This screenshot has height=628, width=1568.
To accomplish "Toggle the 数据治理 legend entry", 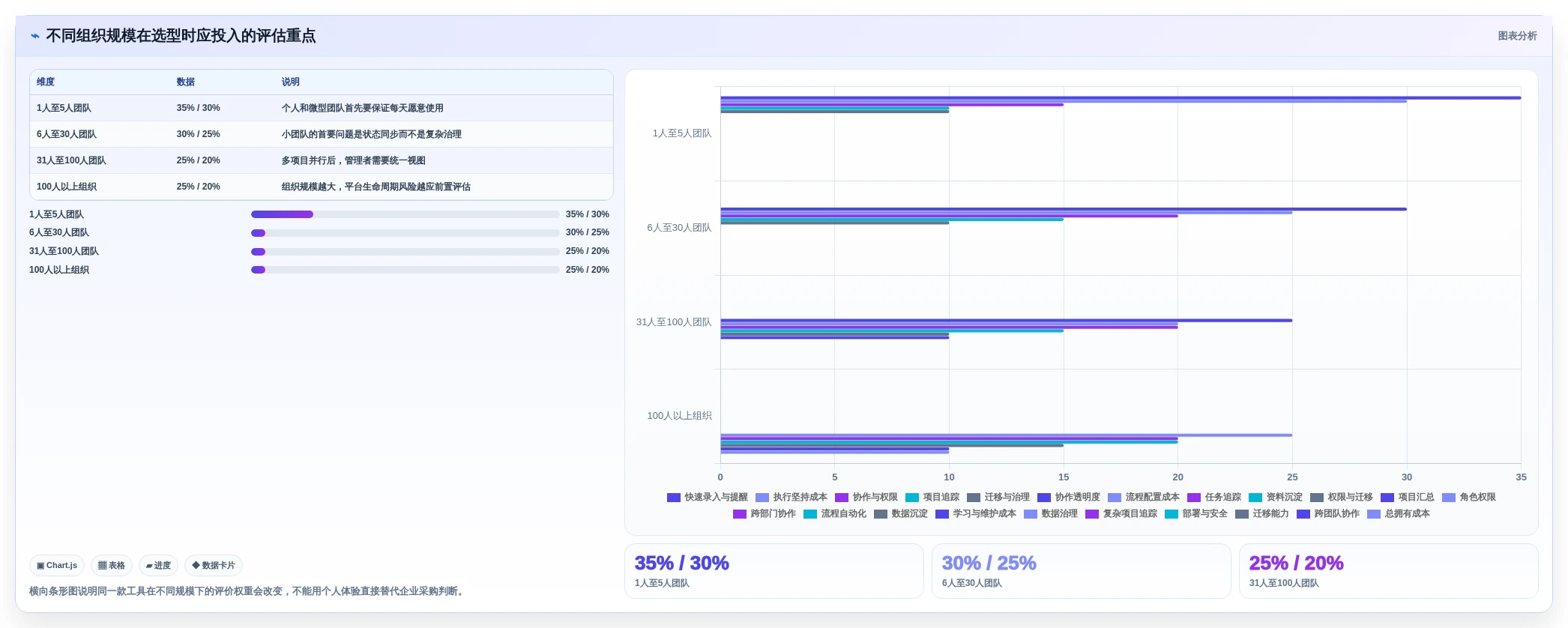I will 1051,514.
